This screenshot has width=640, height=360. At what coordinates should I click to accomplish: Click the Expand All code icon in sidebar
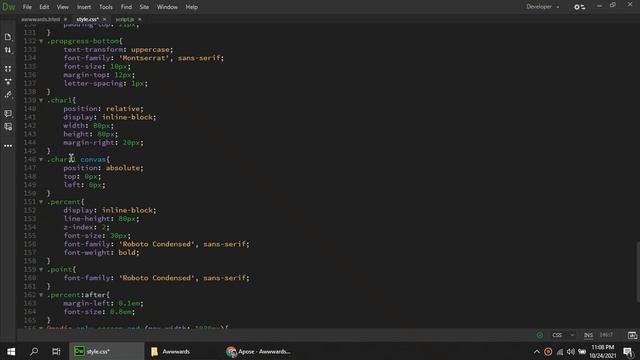8,69
